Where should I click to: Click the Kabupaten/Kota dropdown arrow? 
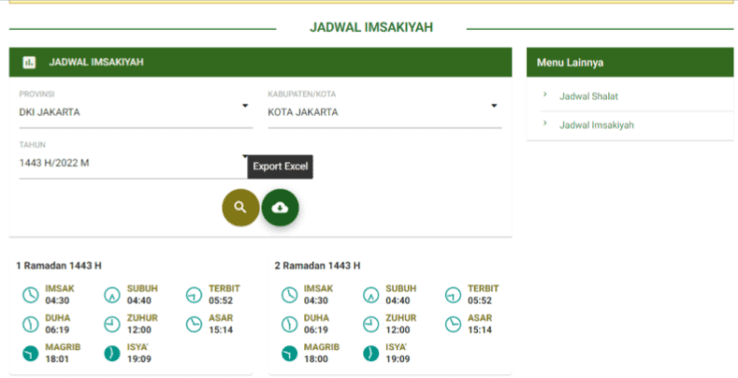(494, 106)
